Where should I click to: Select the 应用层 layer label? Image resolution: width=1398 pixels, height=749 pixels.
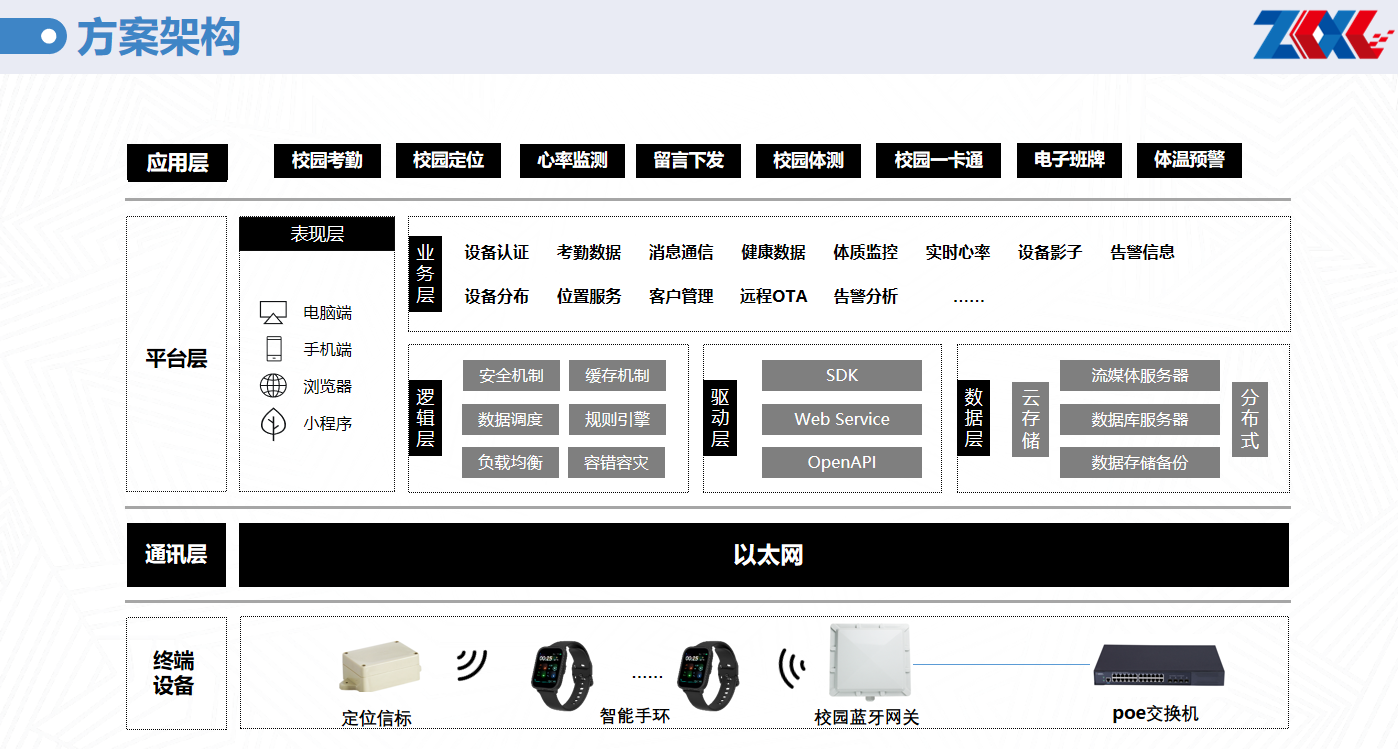[x=177, y=163]
